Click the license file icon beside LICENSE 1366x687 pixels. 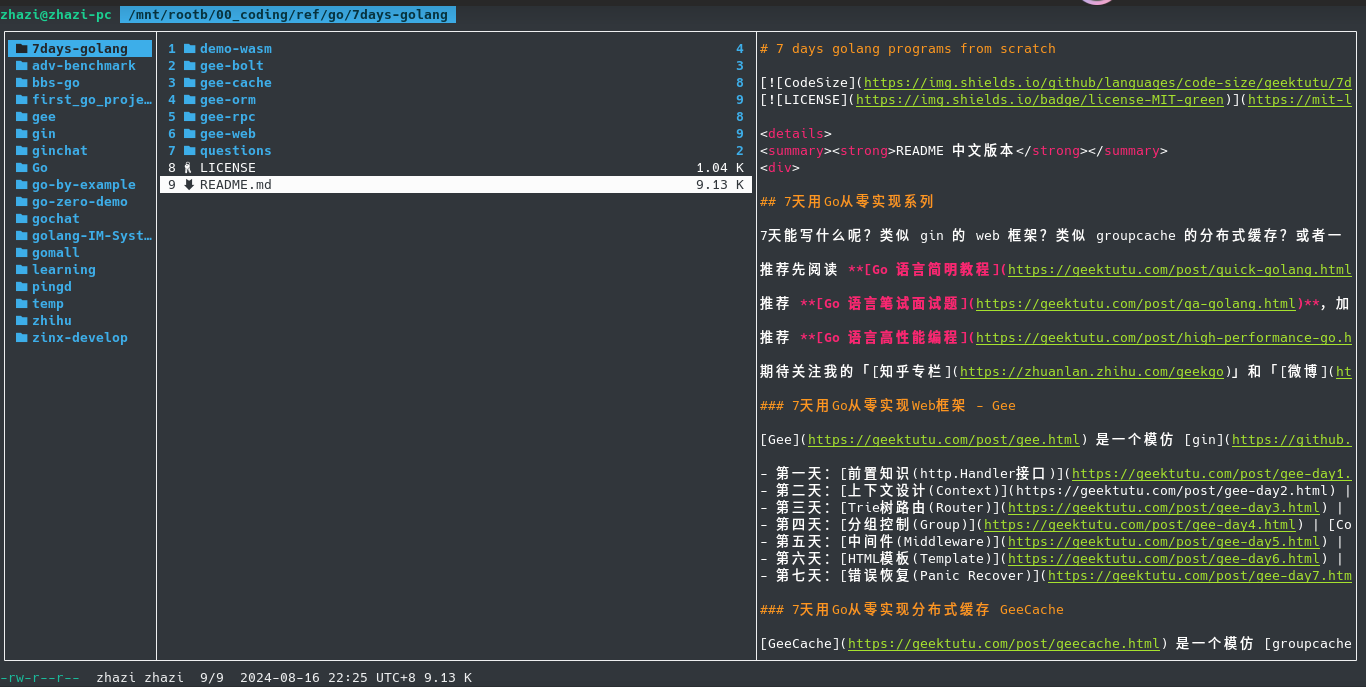(x=189, y=168)
